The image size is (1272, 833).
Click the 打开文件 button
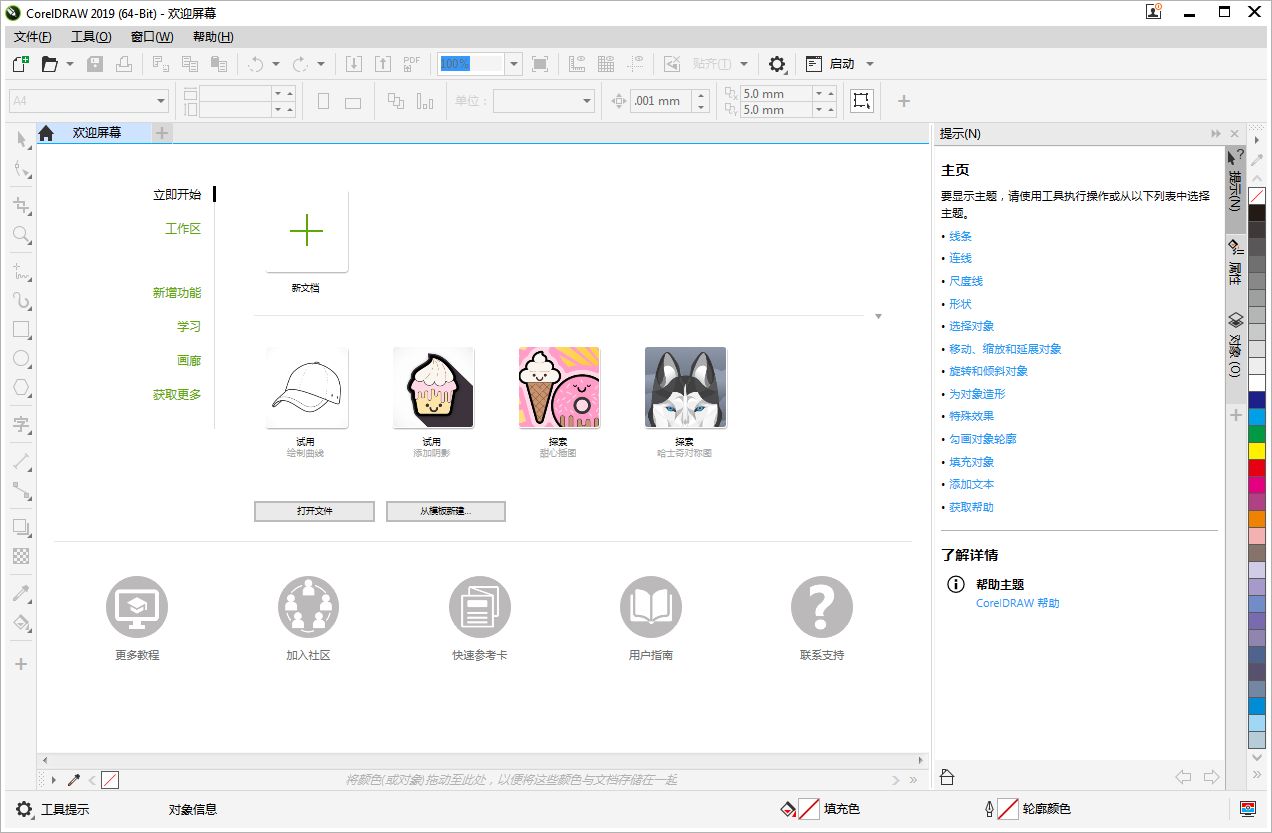click(313, 511)
